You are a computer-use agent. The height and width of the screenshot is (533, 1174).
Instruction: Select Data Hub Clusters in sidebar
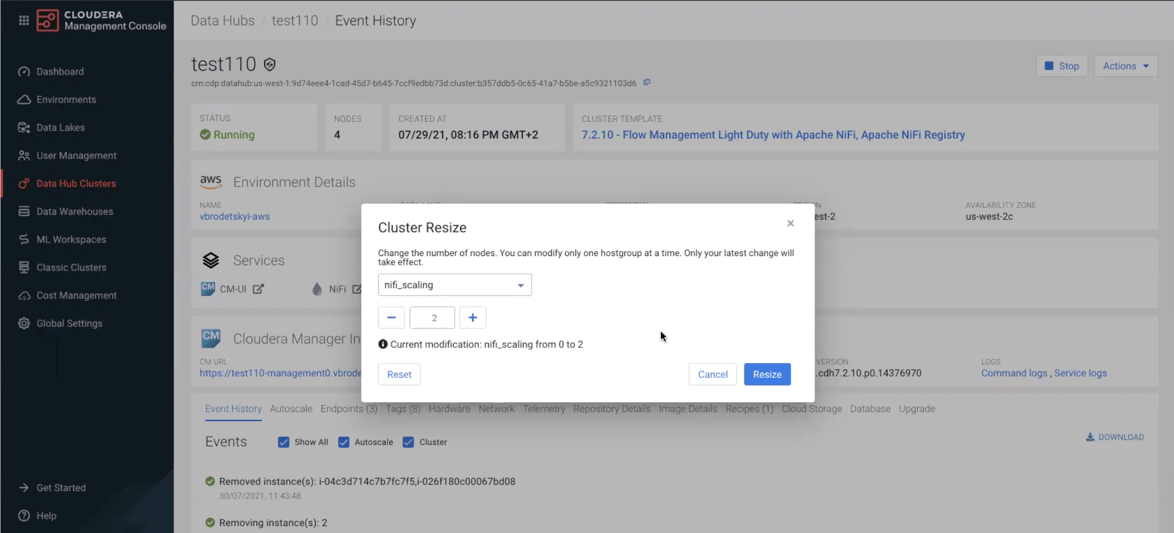point(76,183)
